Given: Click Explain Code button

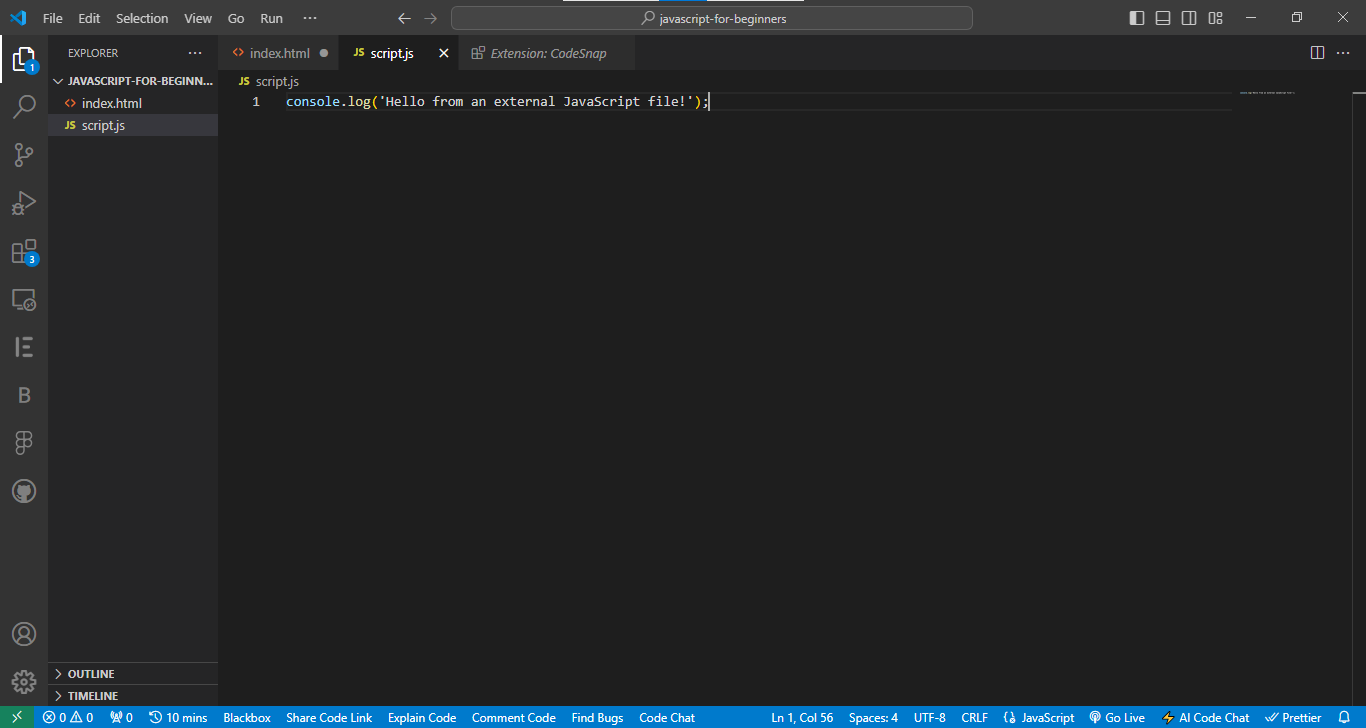Looking at the screenshot, I should (x=422, y=717).
